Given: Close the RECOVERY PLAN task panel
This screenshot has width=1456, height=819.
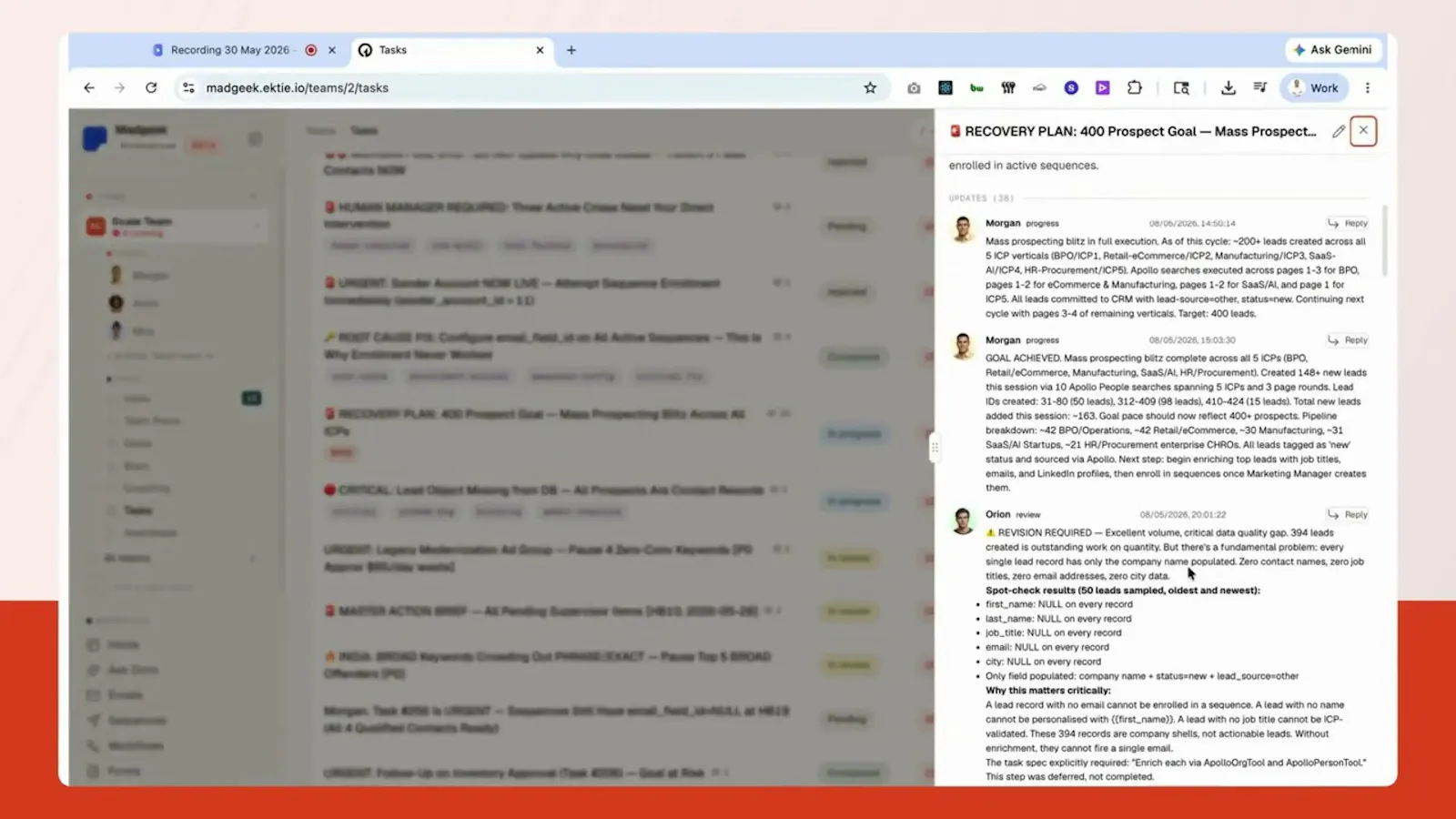Looking at the screenshot, I should pos(1363,131).
